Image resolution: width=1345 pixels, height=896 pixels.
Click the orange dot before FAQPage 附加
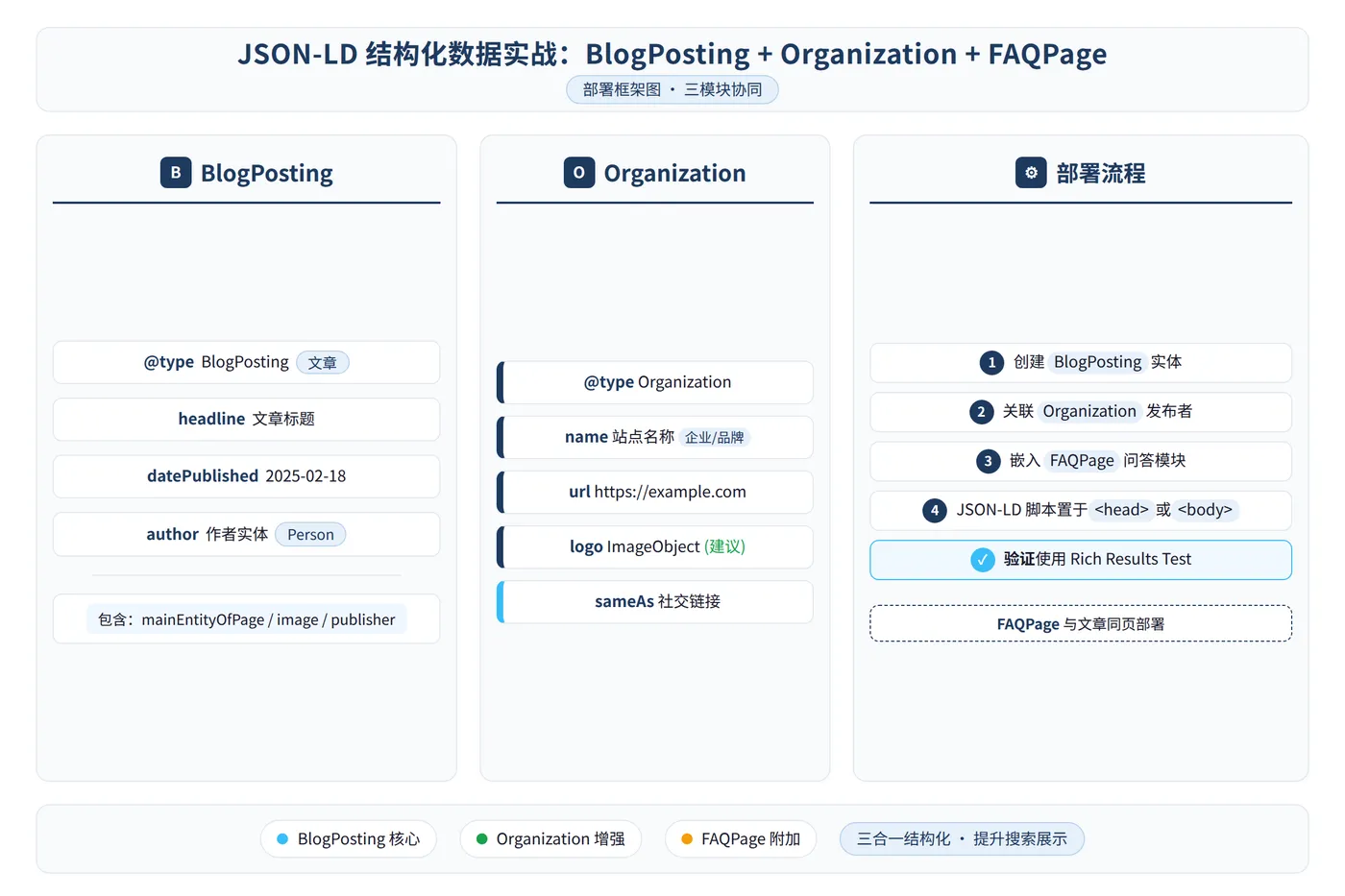(687, 839)
